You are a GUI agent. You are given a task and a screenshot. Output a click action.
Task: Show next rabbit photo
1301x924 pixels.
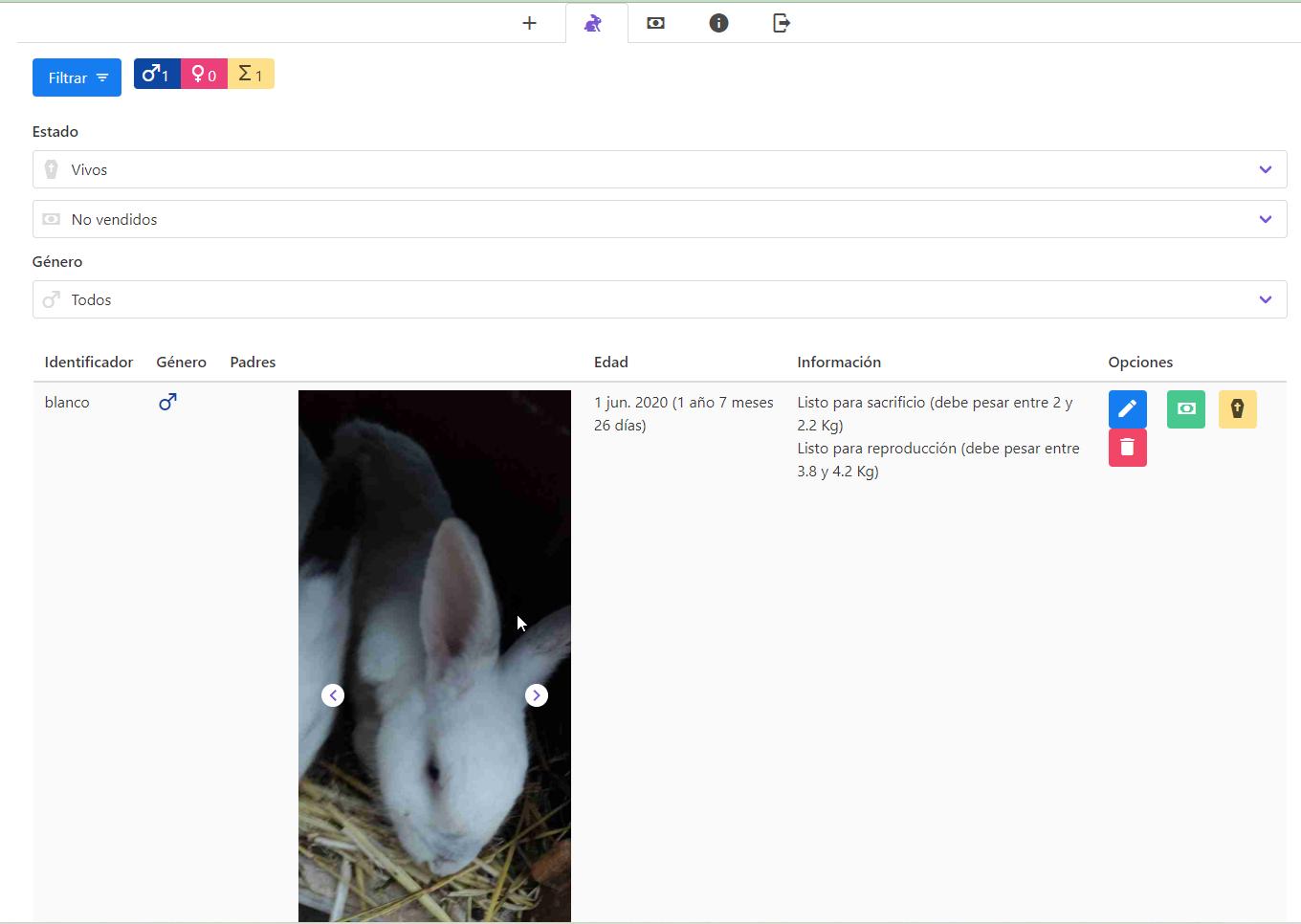click(537, 695)
